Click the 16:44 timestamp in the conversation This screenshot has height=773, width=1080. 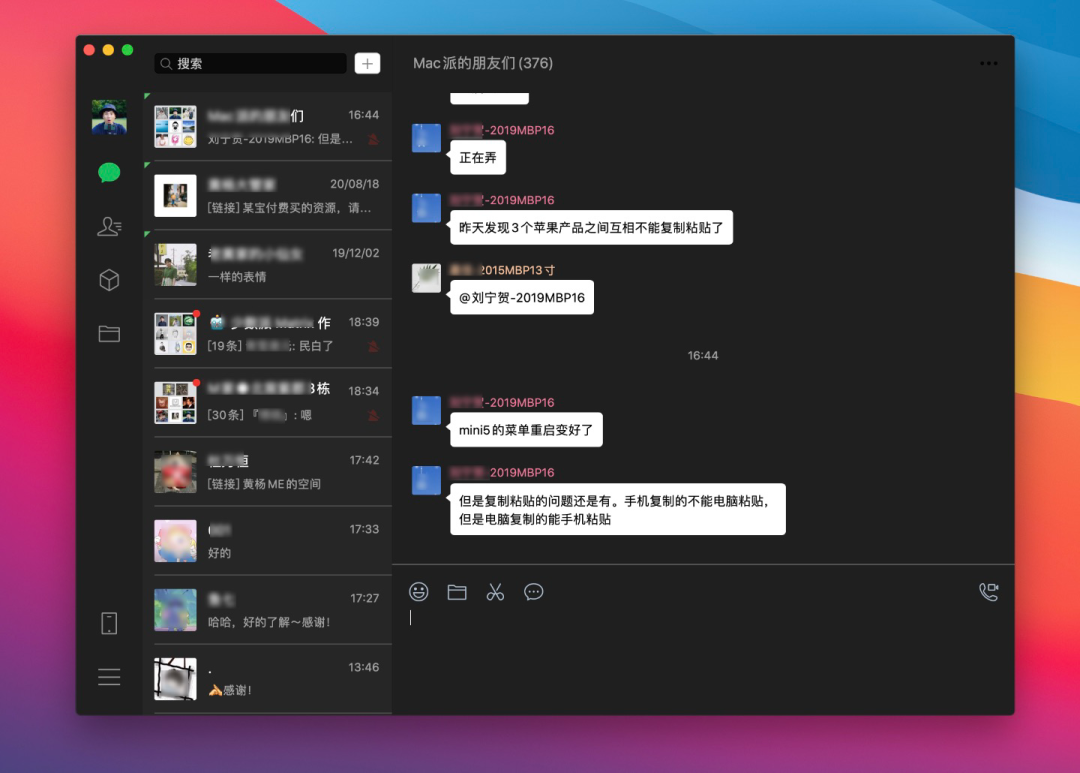(703, 355)
